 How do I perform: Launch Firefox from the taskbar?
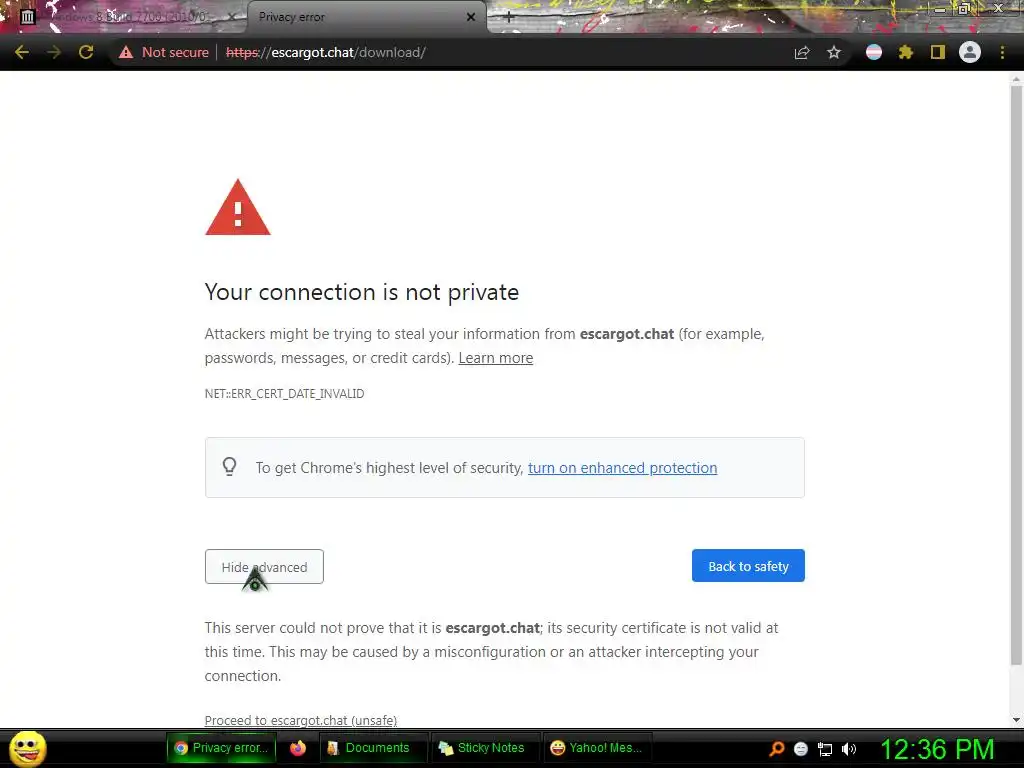click(x=298, y=748)
